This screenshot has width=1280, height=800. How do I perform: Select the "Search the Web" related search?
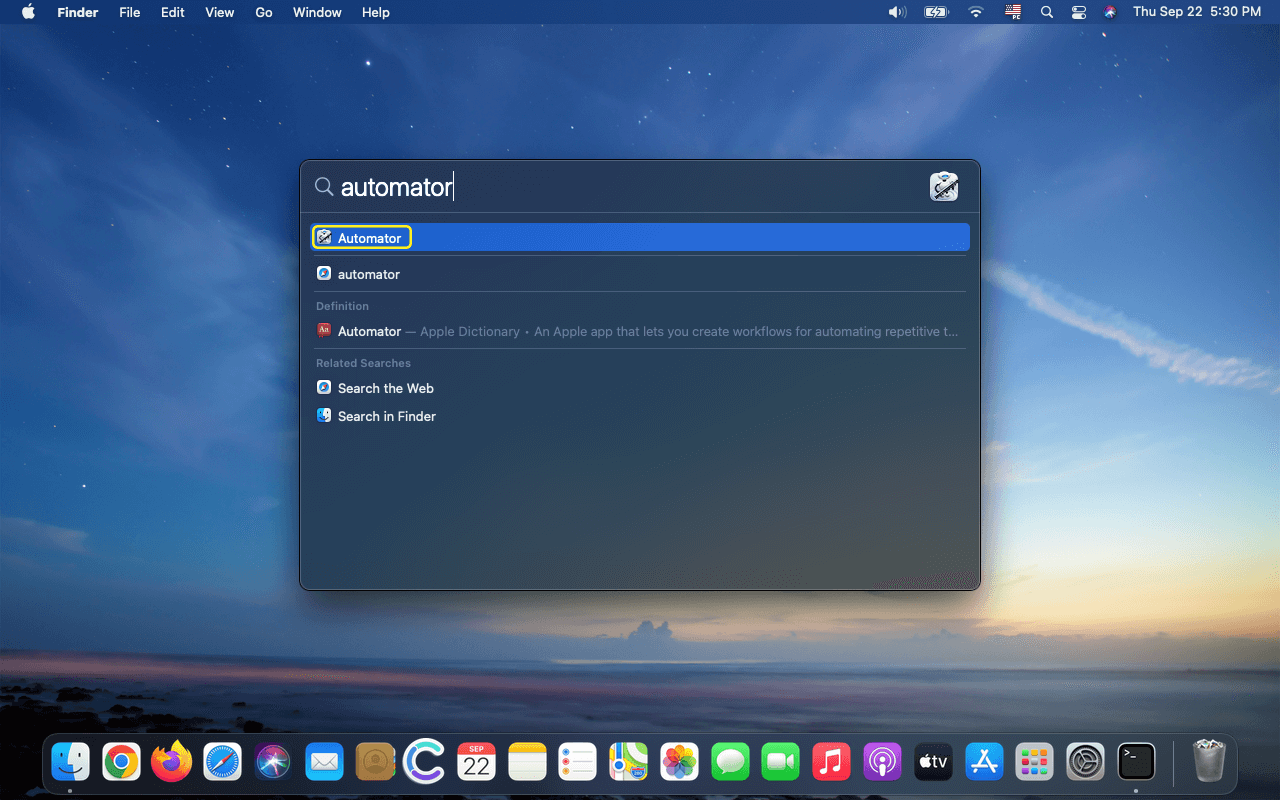click(x=385, y=388)
